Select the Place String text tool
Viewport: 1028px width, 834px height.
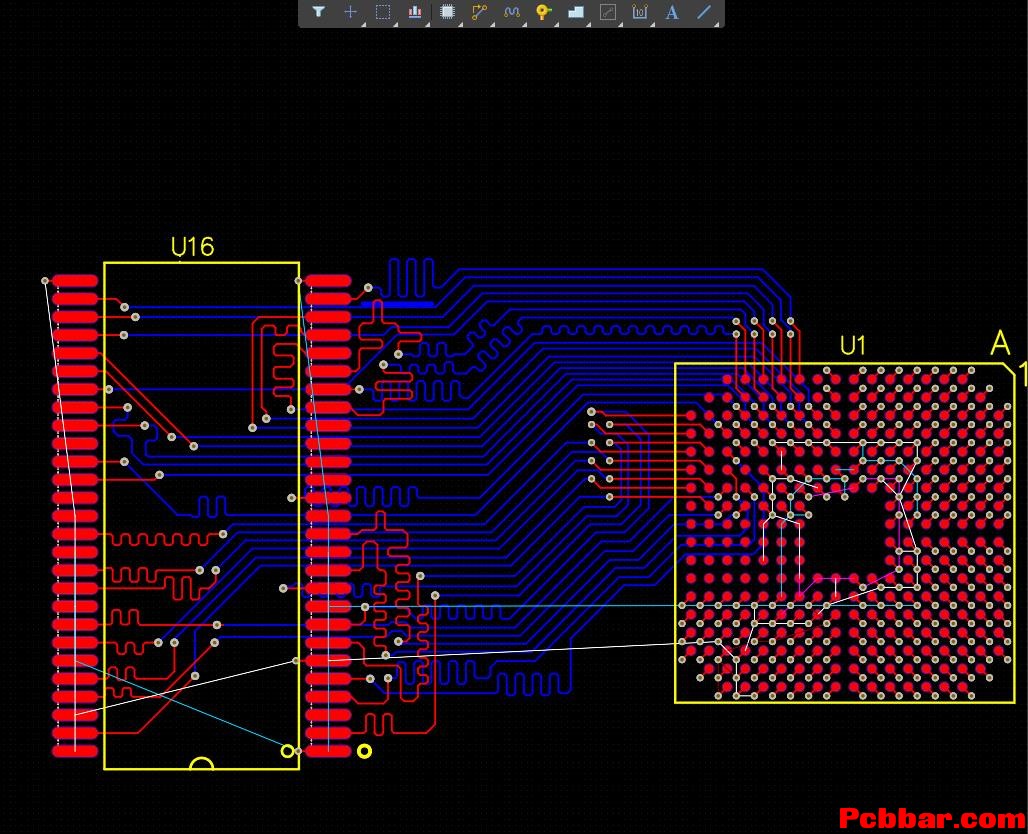tap(671, 12)
